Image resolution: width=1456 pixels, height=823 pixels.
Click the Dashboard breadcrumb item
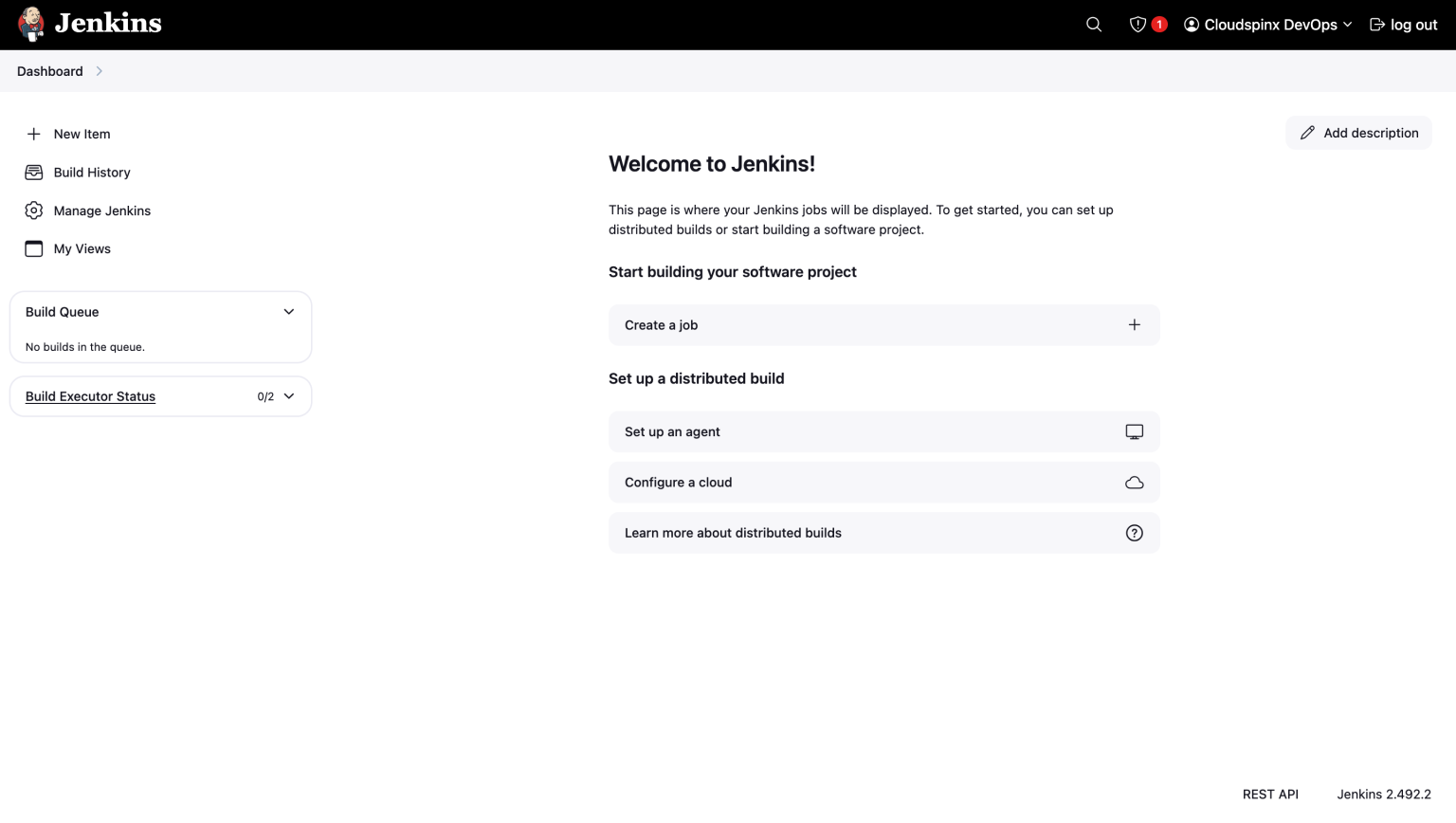tap(49, 70)
